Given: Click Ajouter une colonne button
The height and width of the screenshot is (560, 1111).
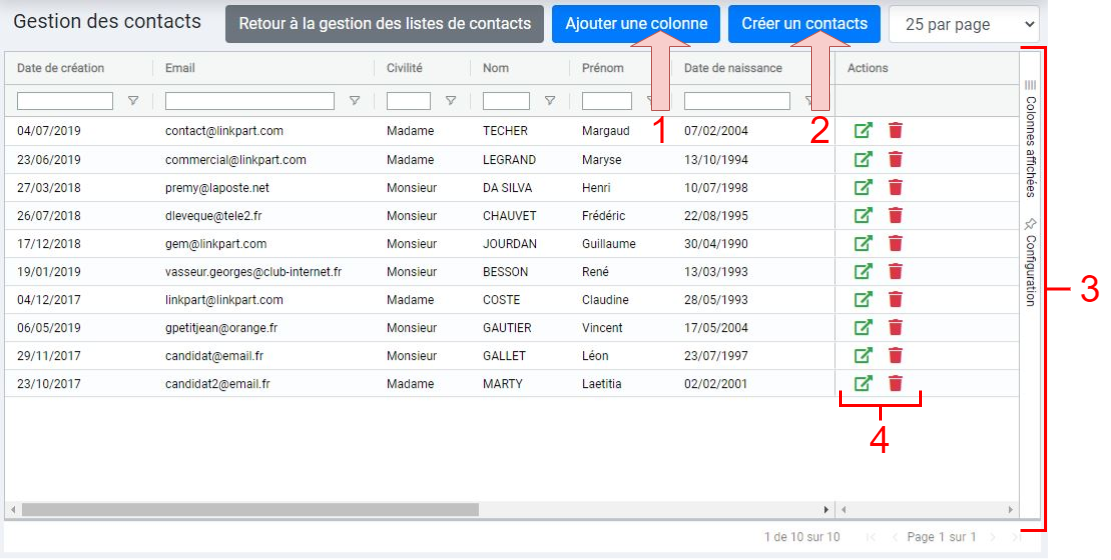Looking at the screenshot, I should click(636, 24).
